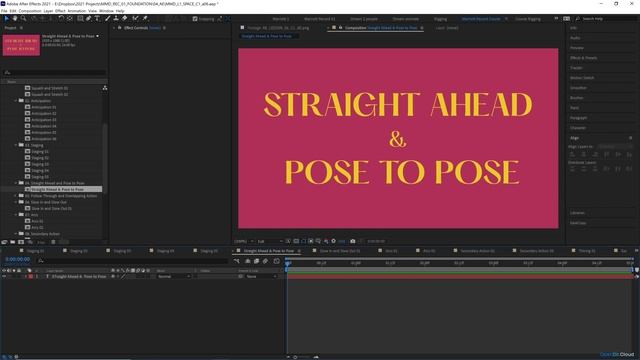Open viewer magnification ratio dropdown
The height and width of the screenshot is (360, 640).
click(x=244, y=241)
